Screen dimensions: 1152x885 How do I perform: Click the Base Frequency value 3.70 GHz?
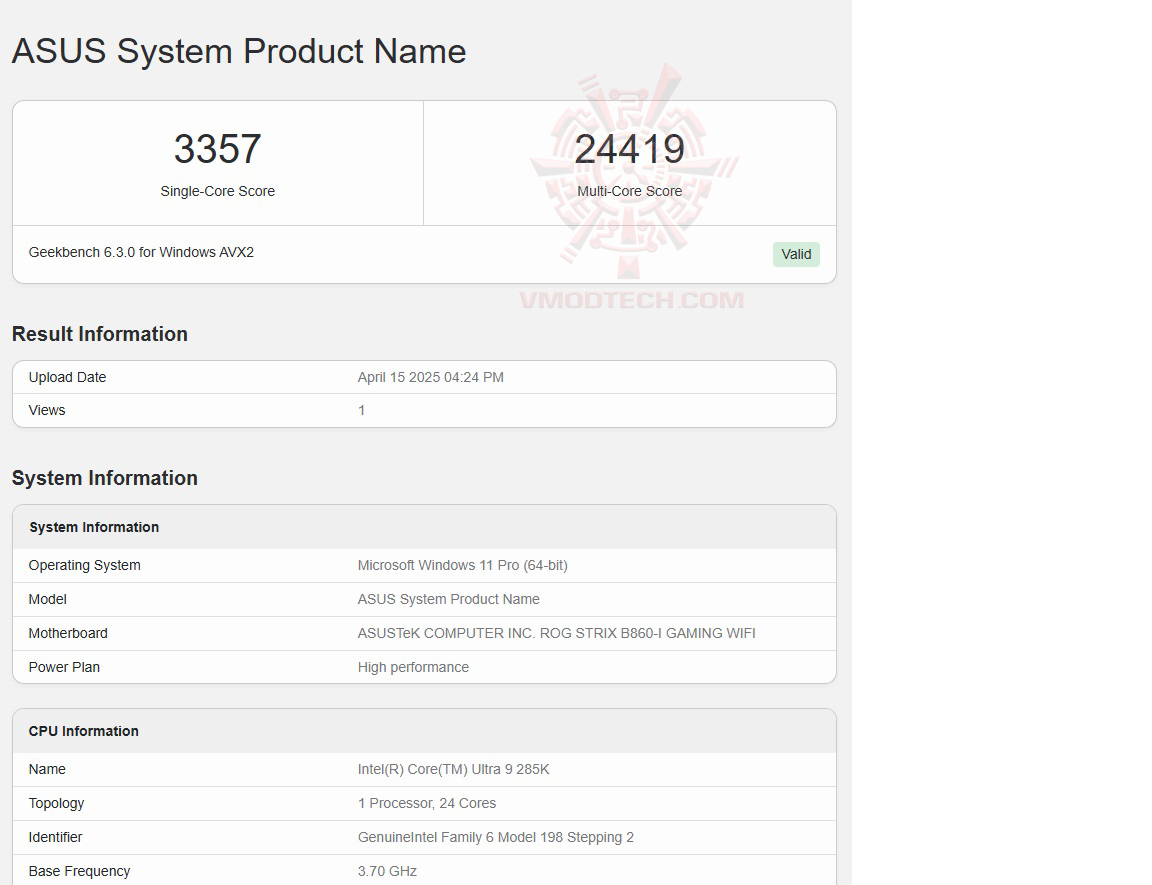point(387,871)
